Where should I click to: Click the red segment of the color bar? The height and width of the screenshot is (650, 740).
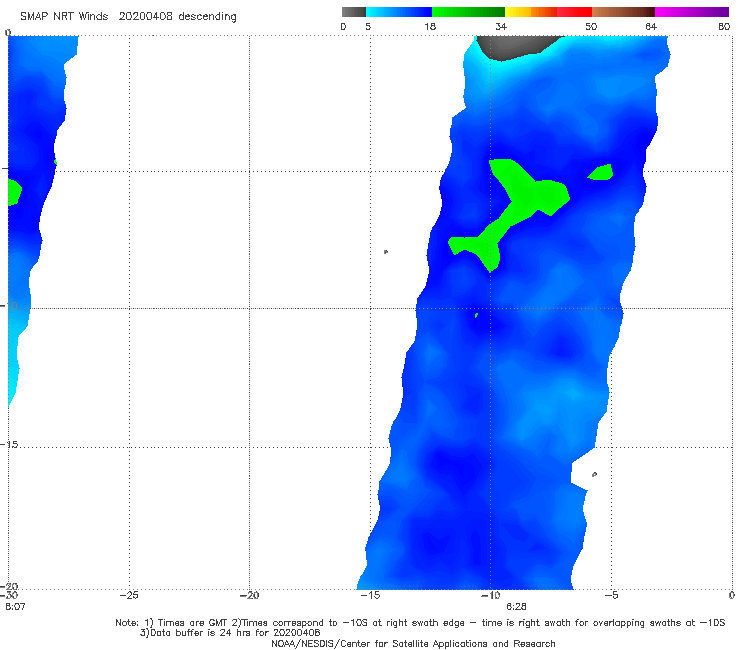click(x=574, y=12)
